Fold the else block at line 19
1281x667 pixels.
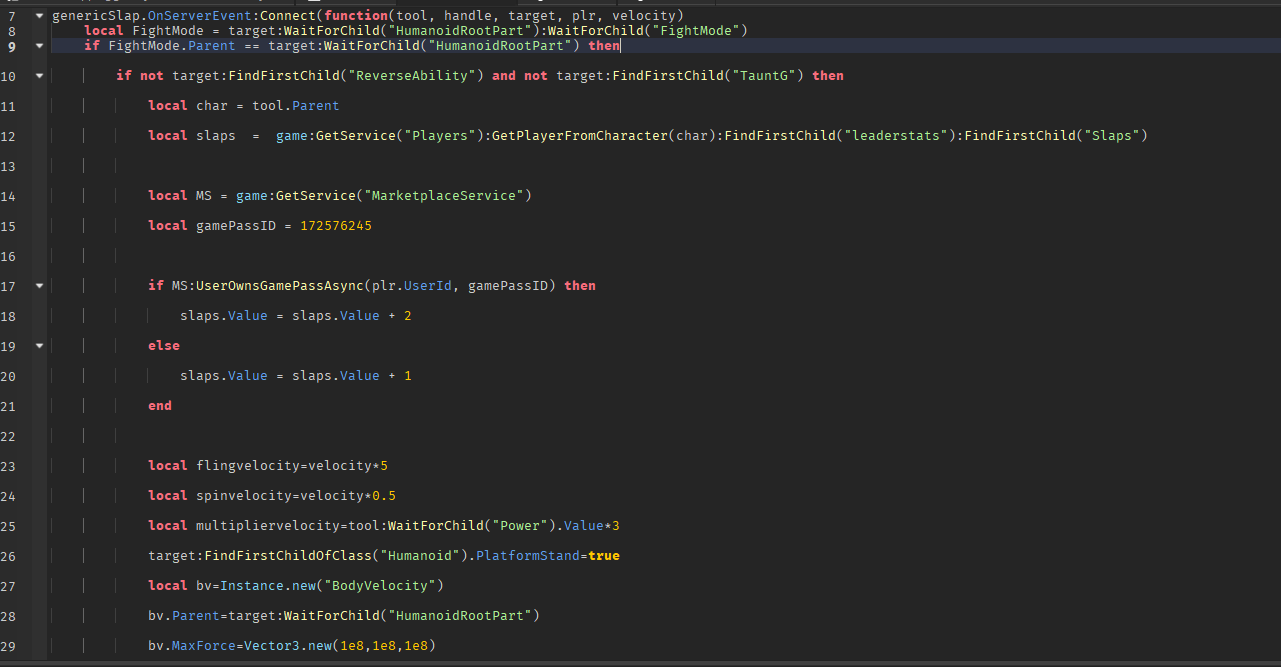[39, 346]
